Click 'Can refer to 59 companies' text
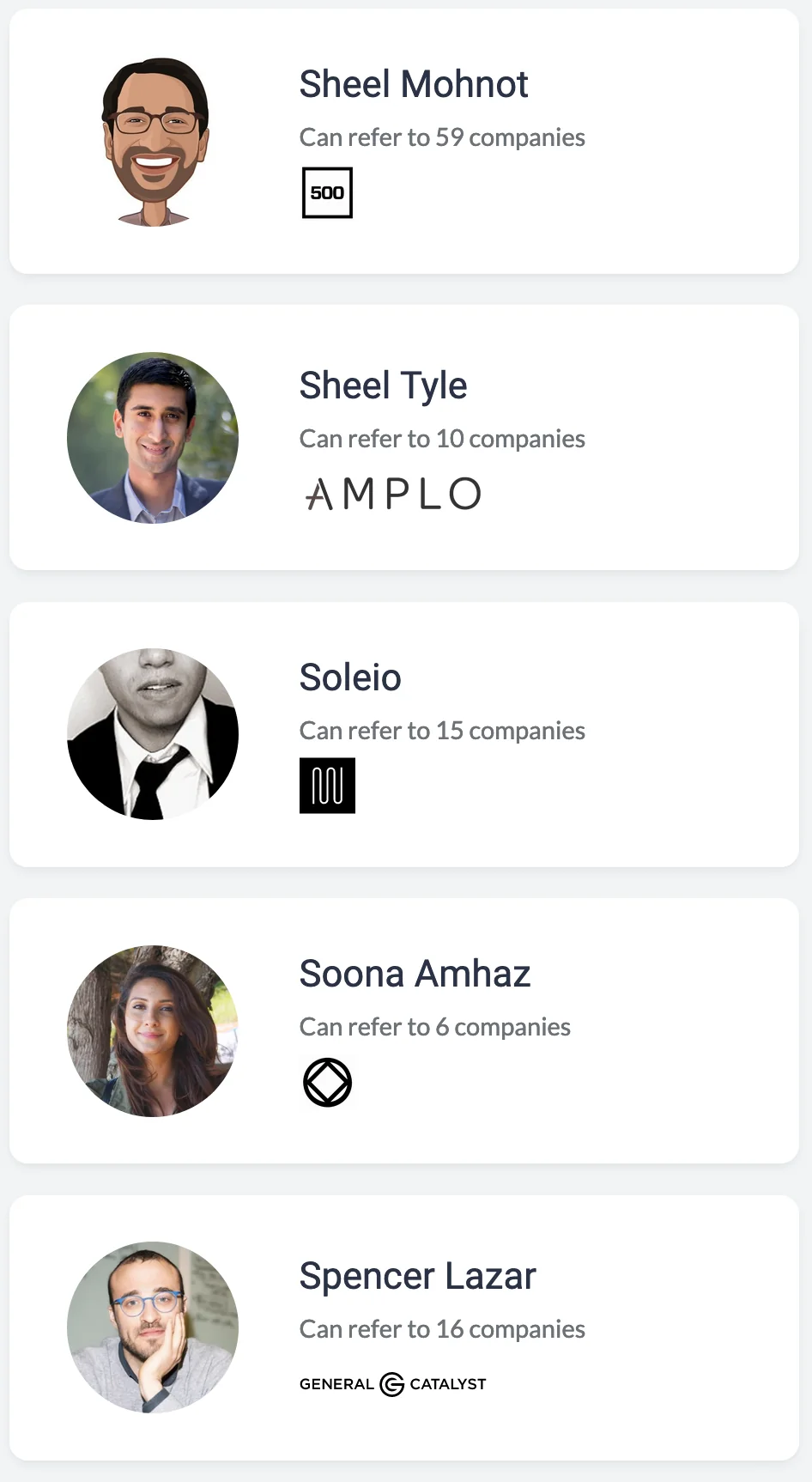 pos(441,137)
